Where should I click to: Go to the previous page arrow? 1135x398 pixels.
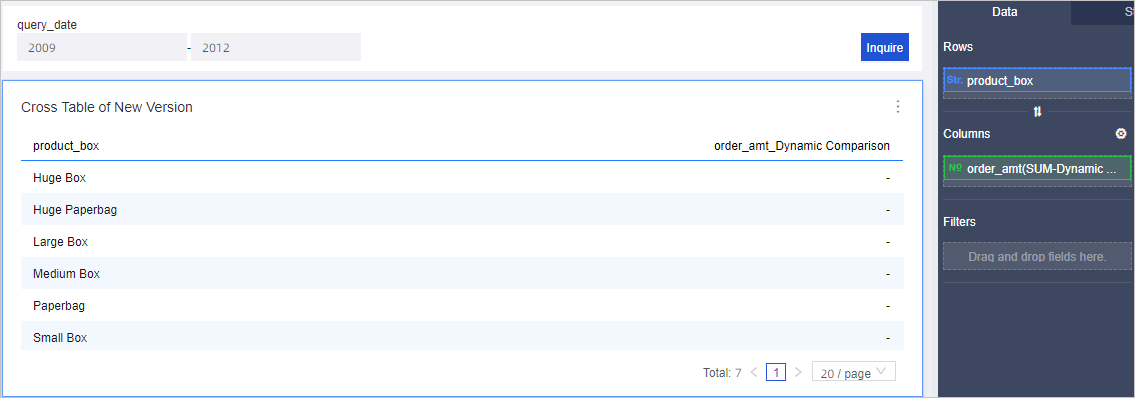pos(754,373)
